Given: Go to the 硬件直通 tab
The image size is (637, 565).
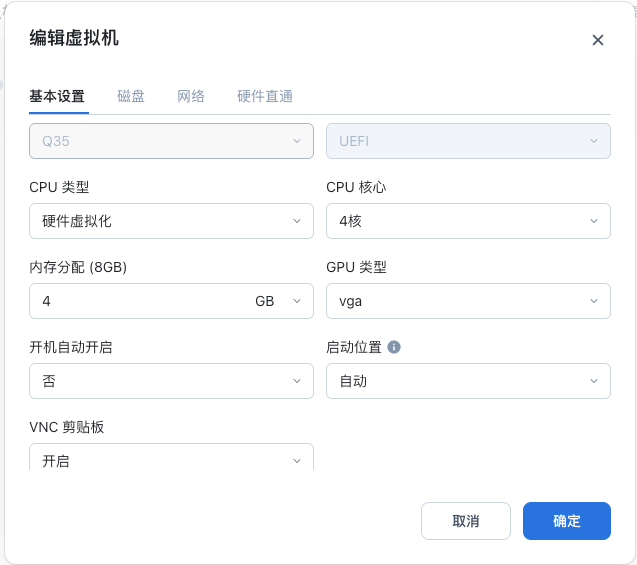Looking at the screenshot, I should click(x=265, y=96).
